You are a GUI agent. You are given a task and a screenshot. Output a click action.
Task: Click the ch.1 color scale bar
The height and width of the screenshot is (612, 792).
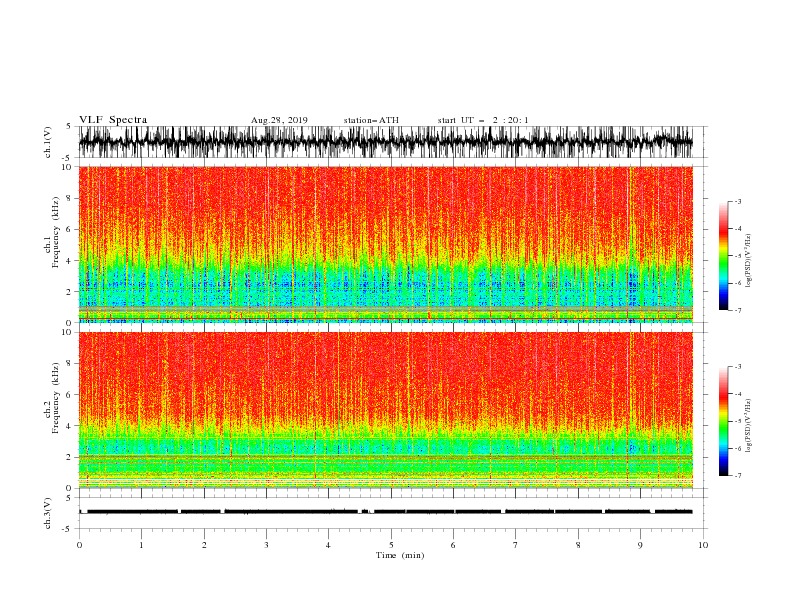[x=723, y=256]
